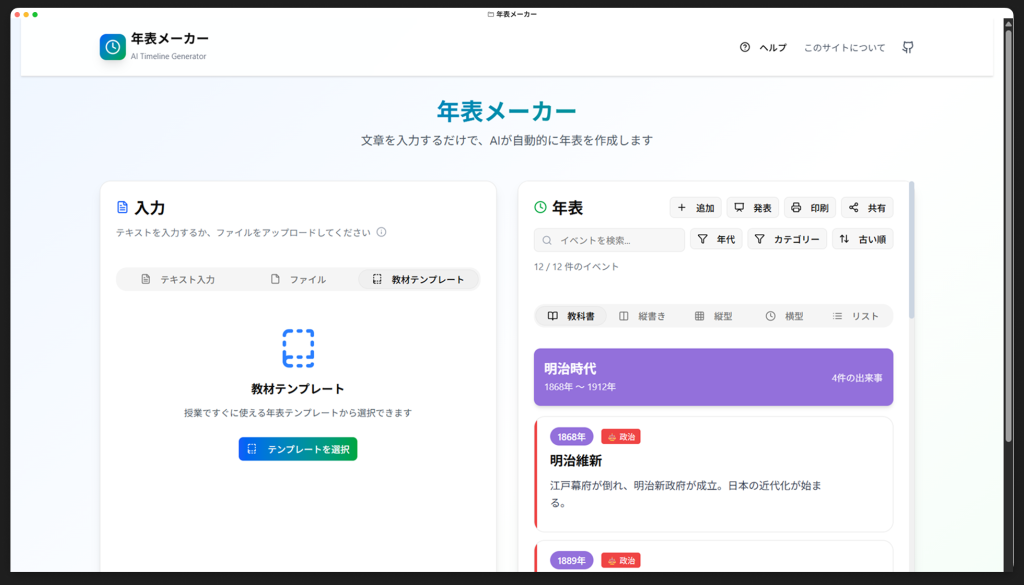
Task: Select the 縦書き view mode
Action: 641,316
